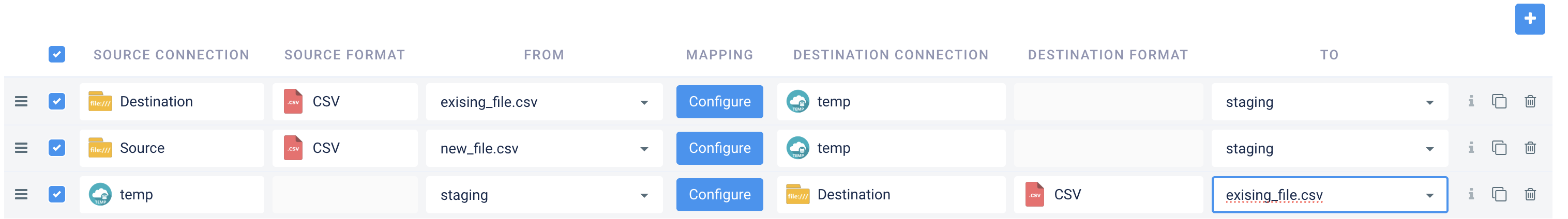This screenshot has width=1568, height=219.
Task: Open the new_file.csv FROM dropdown
Action: coord(643,149)
